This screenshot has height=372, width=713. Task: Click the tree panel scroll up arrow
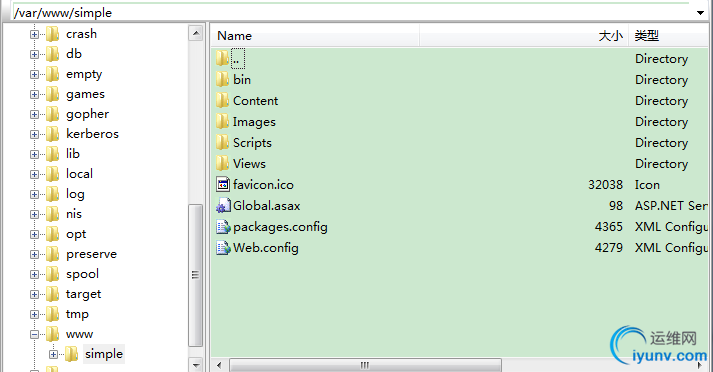pos(196,33)
